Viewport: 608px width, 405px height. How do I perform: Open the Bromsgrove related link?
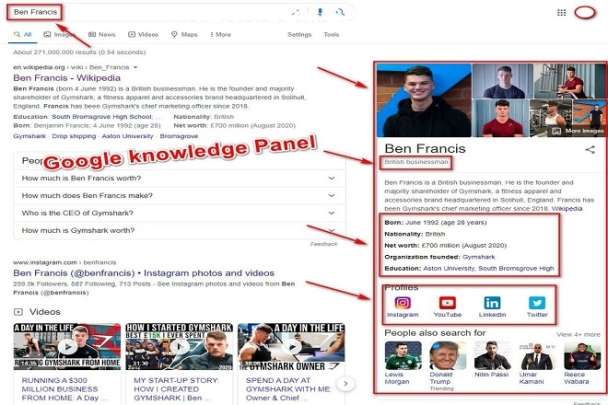pyautogui.click(x=179, y=136)
